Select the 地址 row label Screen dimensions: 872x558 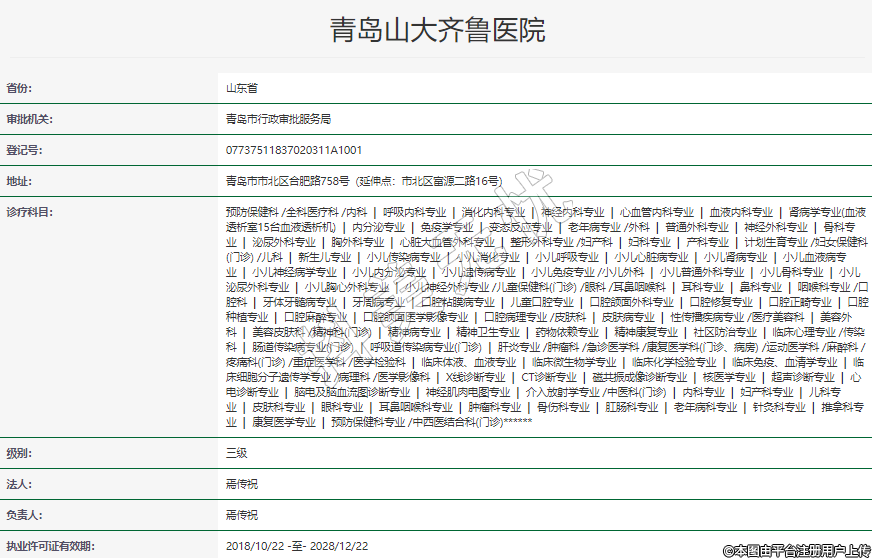coord(19,181)
